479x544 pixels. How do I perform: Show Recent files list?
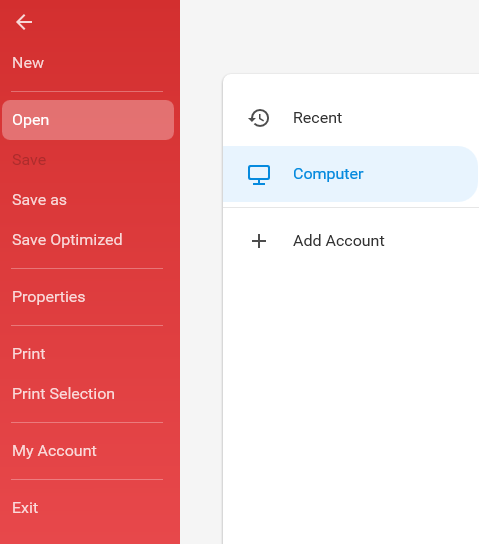[351, 118]
